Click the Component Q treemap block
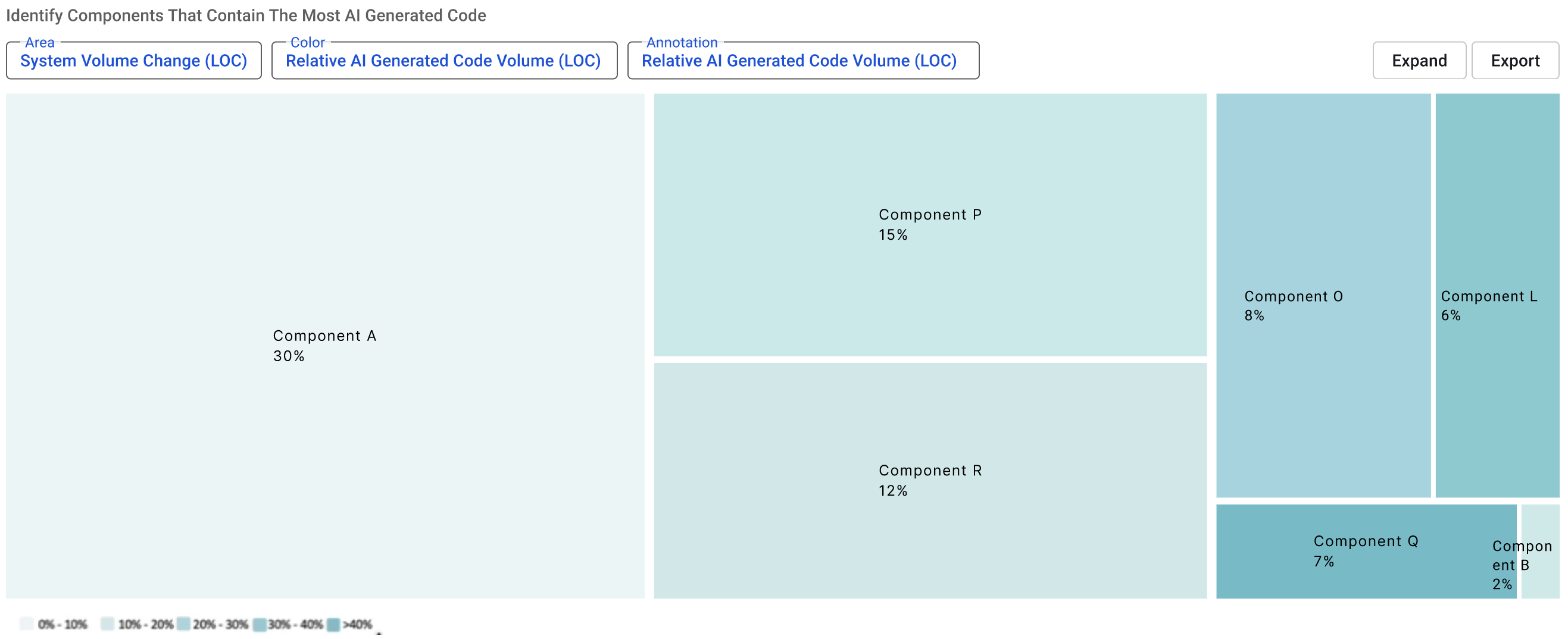This screenshot has width=1568, height=639. point(1366,552)
